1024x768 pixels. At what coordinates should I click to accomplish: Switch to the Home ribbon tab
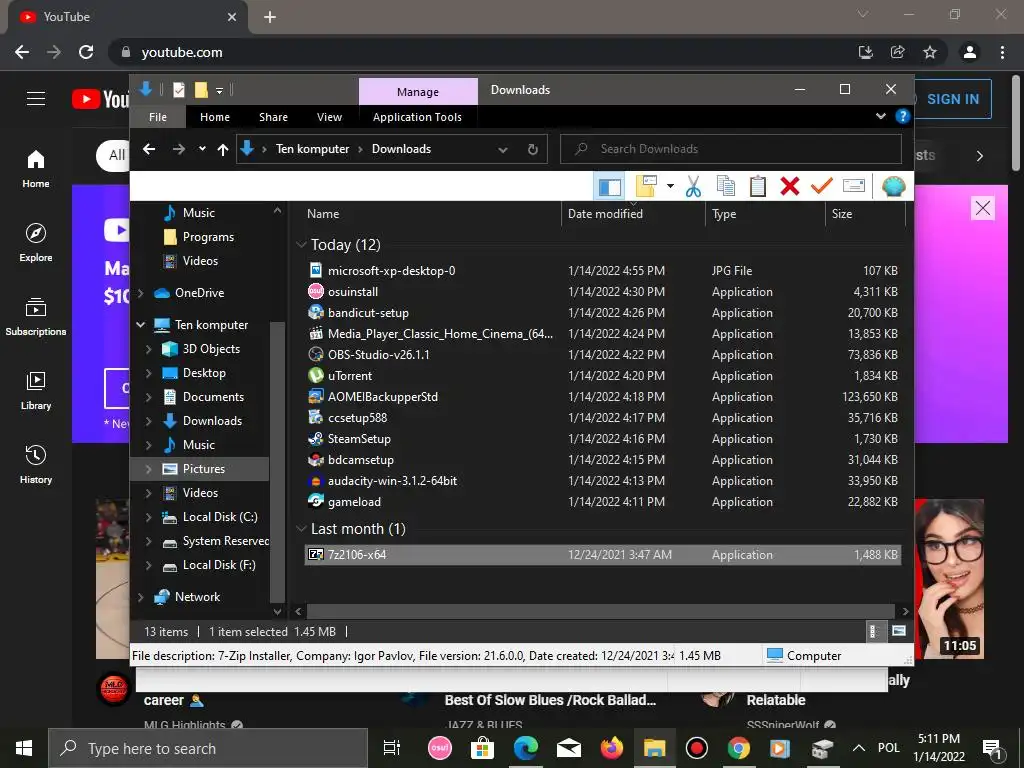[x=215, y=117]
